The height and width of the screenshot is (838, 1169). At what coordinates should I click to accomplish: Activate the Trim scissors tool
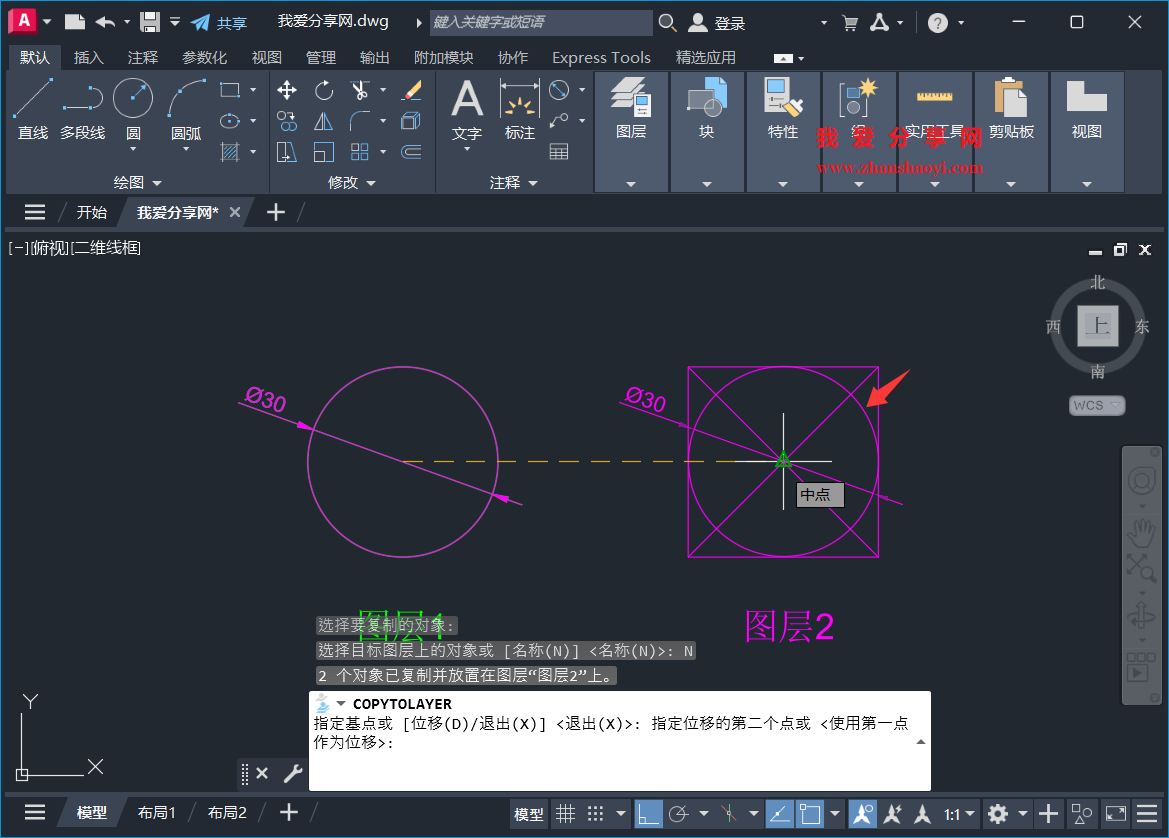[360, 90]
